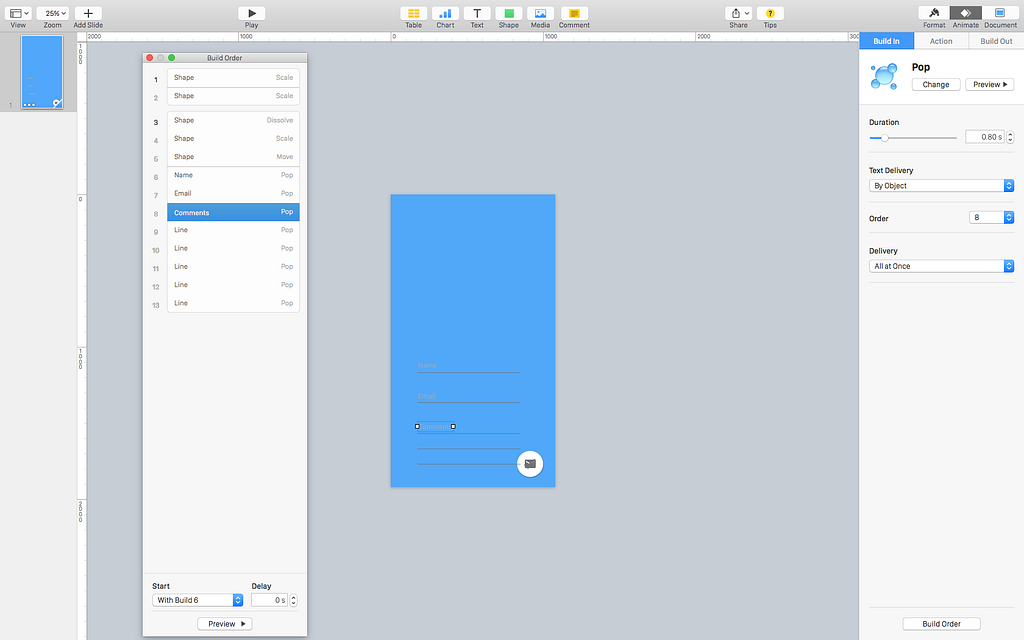Viewport: 1024px width, 640px height.
Task: Open the Text Delivery By Object dropdown
Action: (941, 185)
